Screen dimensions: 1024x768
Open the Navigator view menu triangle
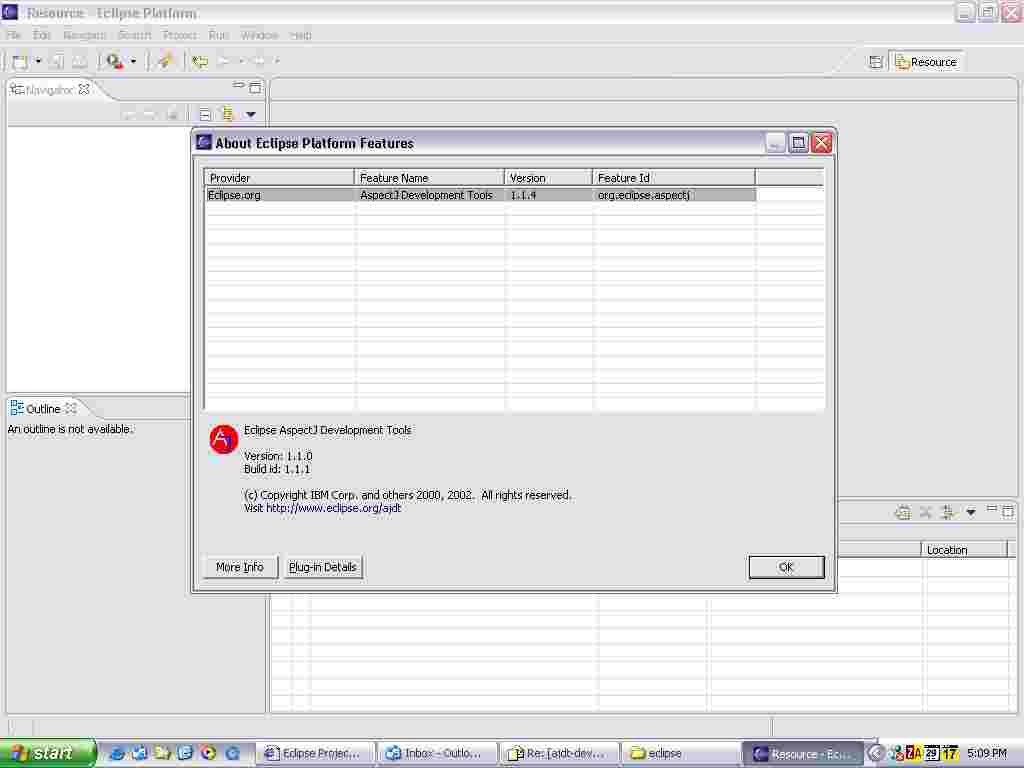pos(251,115)
